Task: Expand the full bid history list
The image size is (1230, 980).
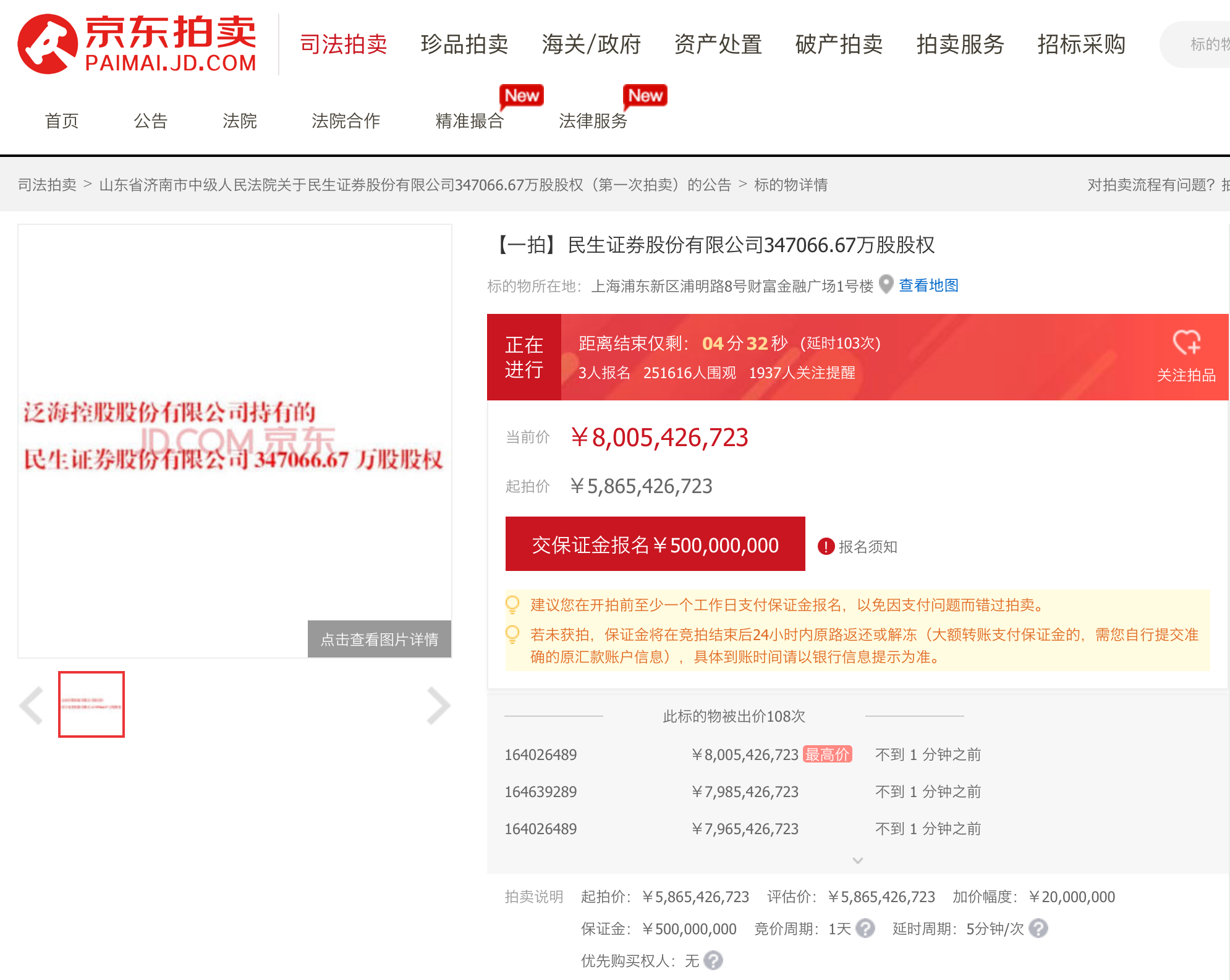Action: pos(857,860)
